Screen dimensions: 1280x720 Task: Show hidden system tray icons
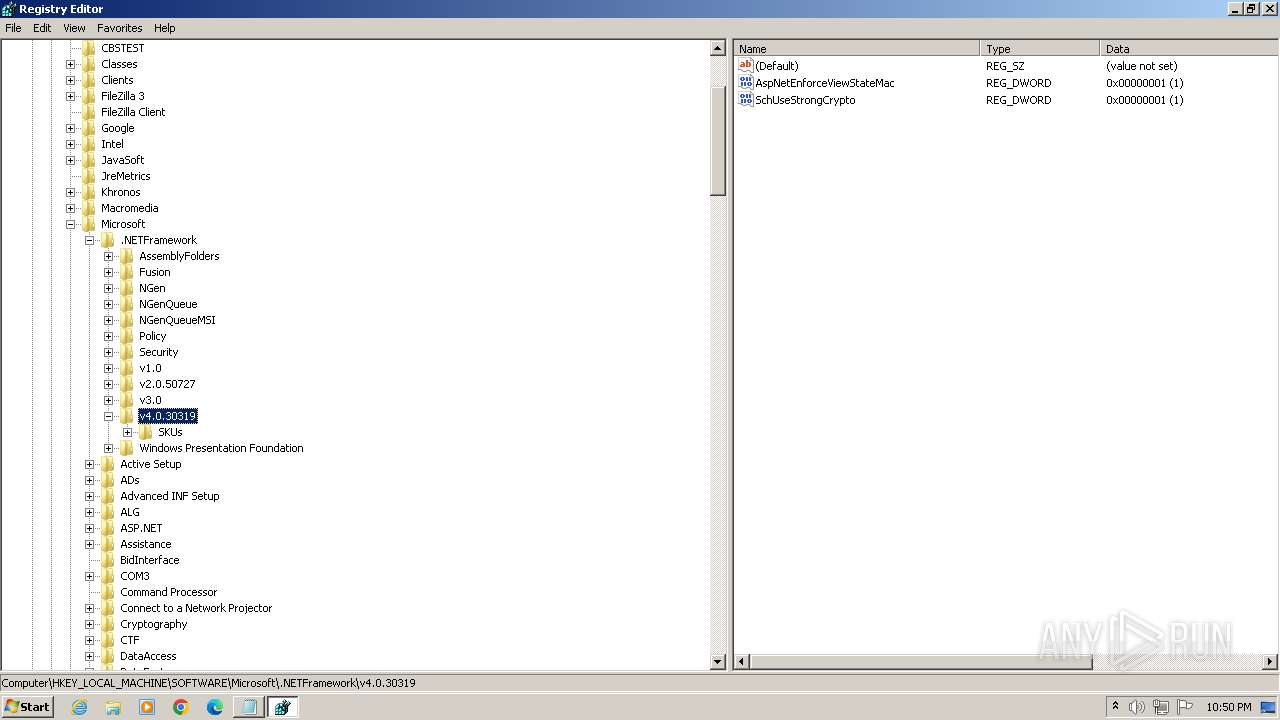click(x=1115, y=707)
